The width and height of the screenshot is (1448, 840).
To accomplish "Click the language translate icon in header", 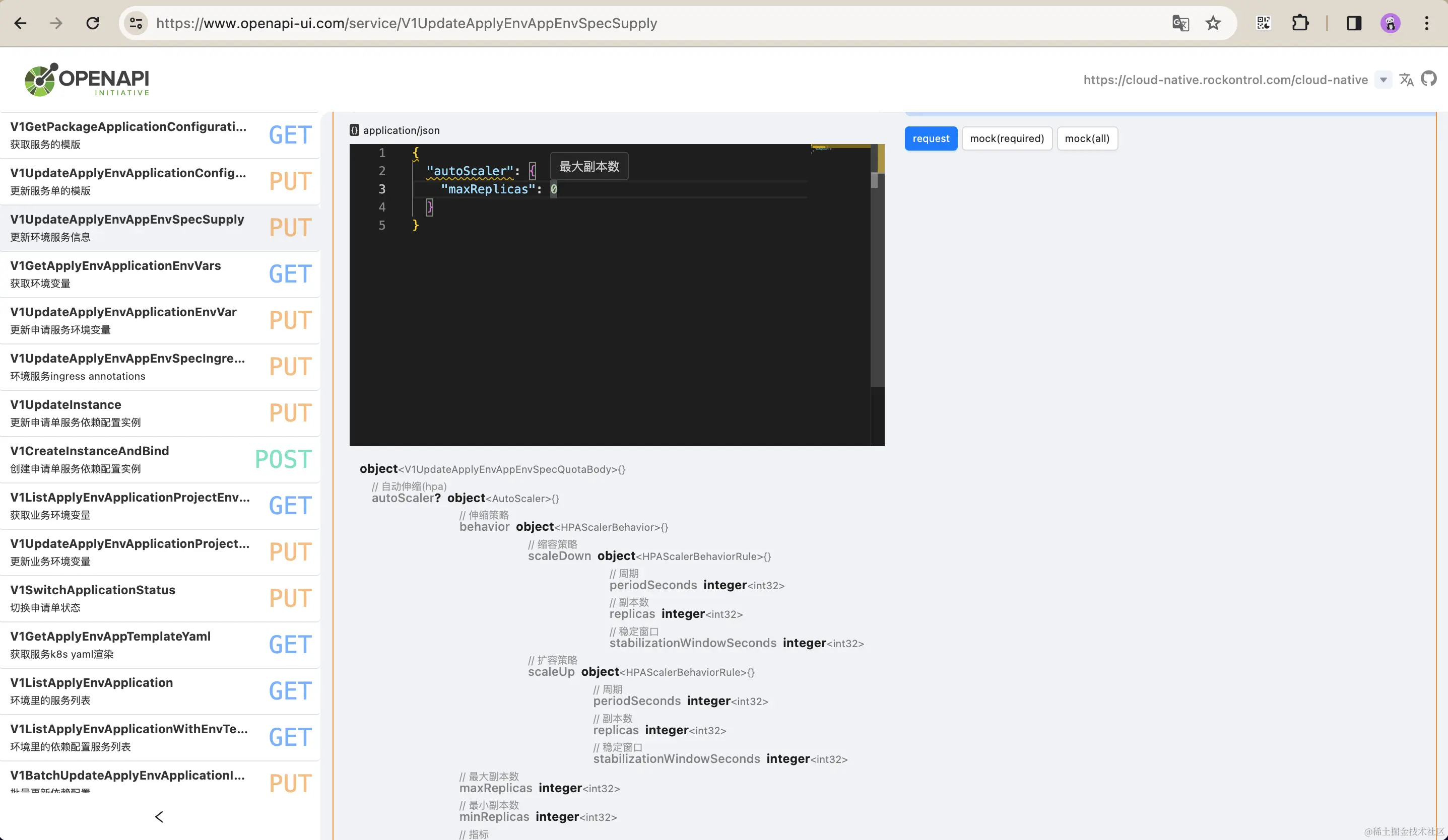I will [1406, 79].
